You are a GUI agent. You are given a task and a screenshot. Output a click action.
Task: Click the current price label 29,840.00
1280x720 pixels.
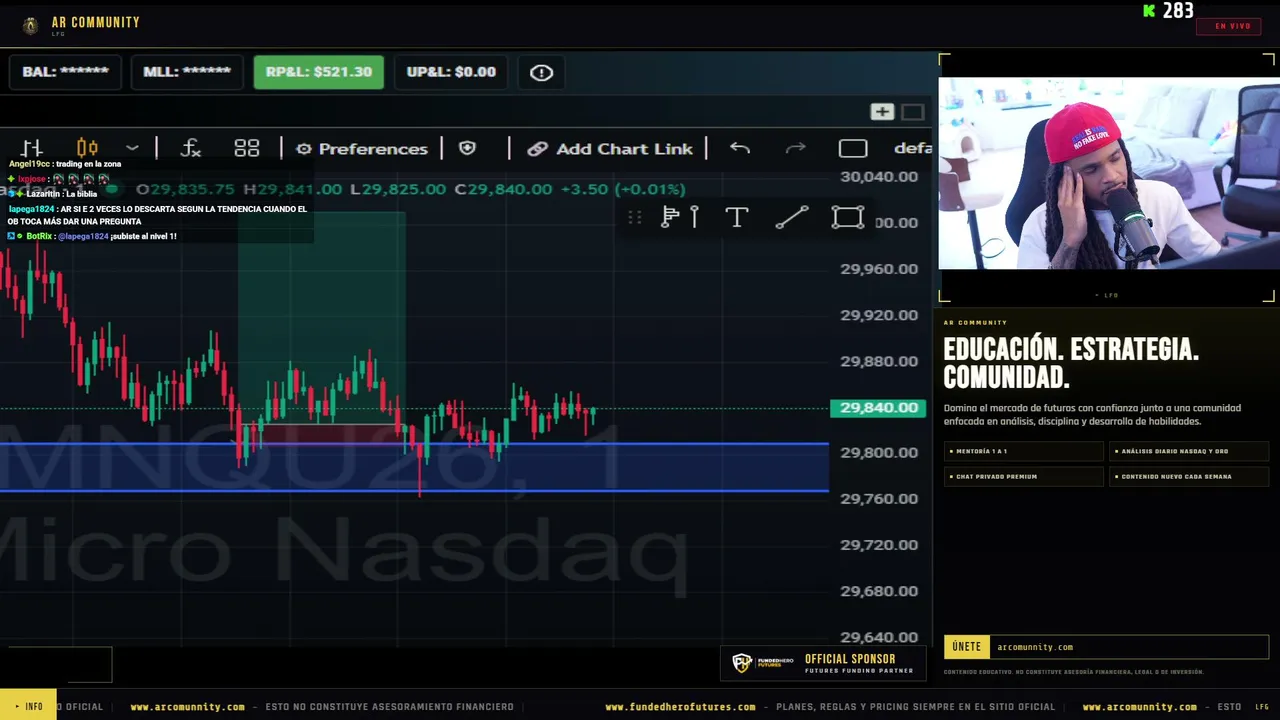point(879,408)
